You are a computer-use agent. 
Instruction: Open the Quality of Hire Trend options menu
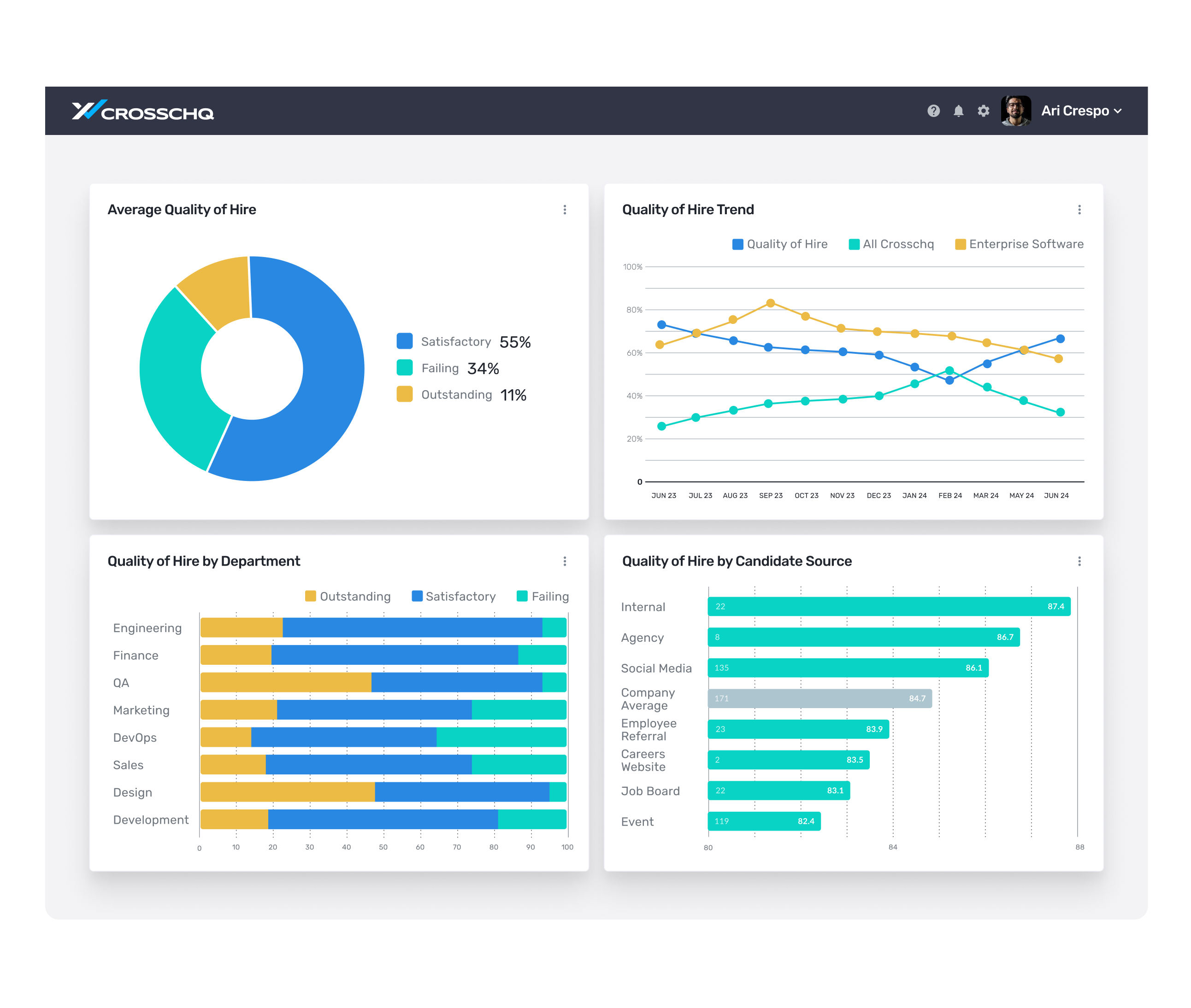coord(1080,210)
